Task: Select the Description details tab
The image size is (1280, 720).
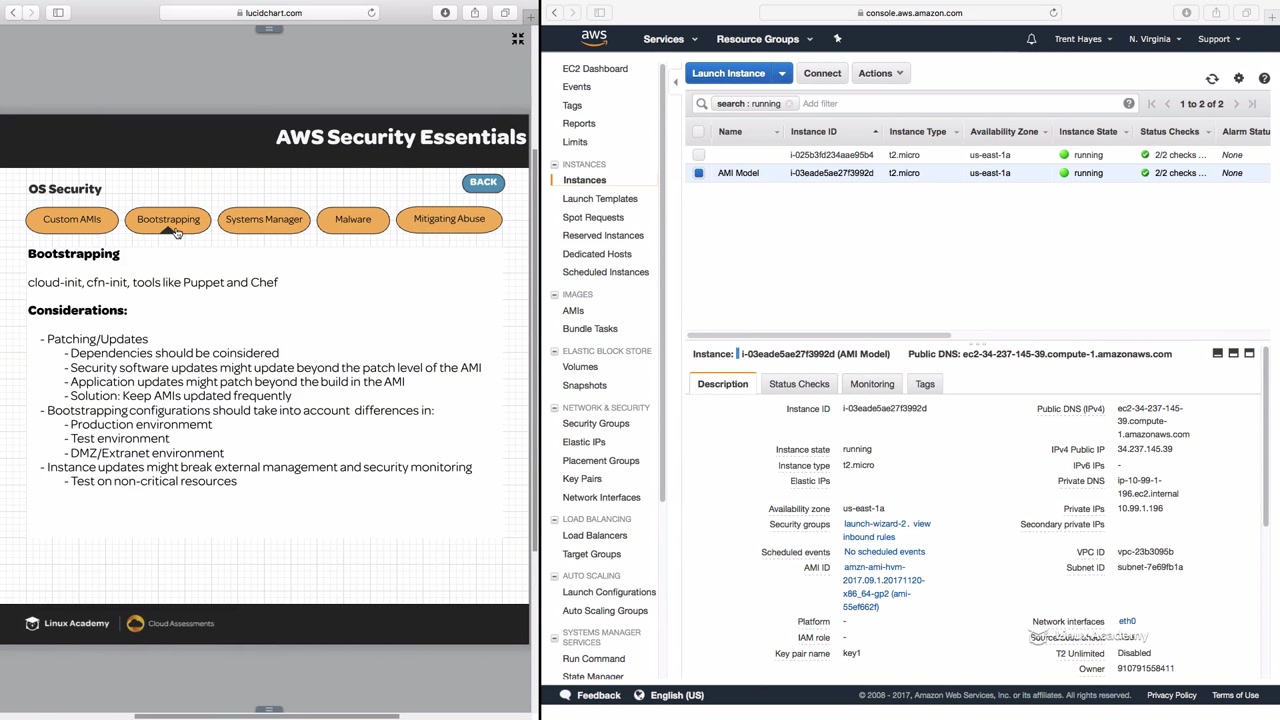Action: [x=722, y=384]
